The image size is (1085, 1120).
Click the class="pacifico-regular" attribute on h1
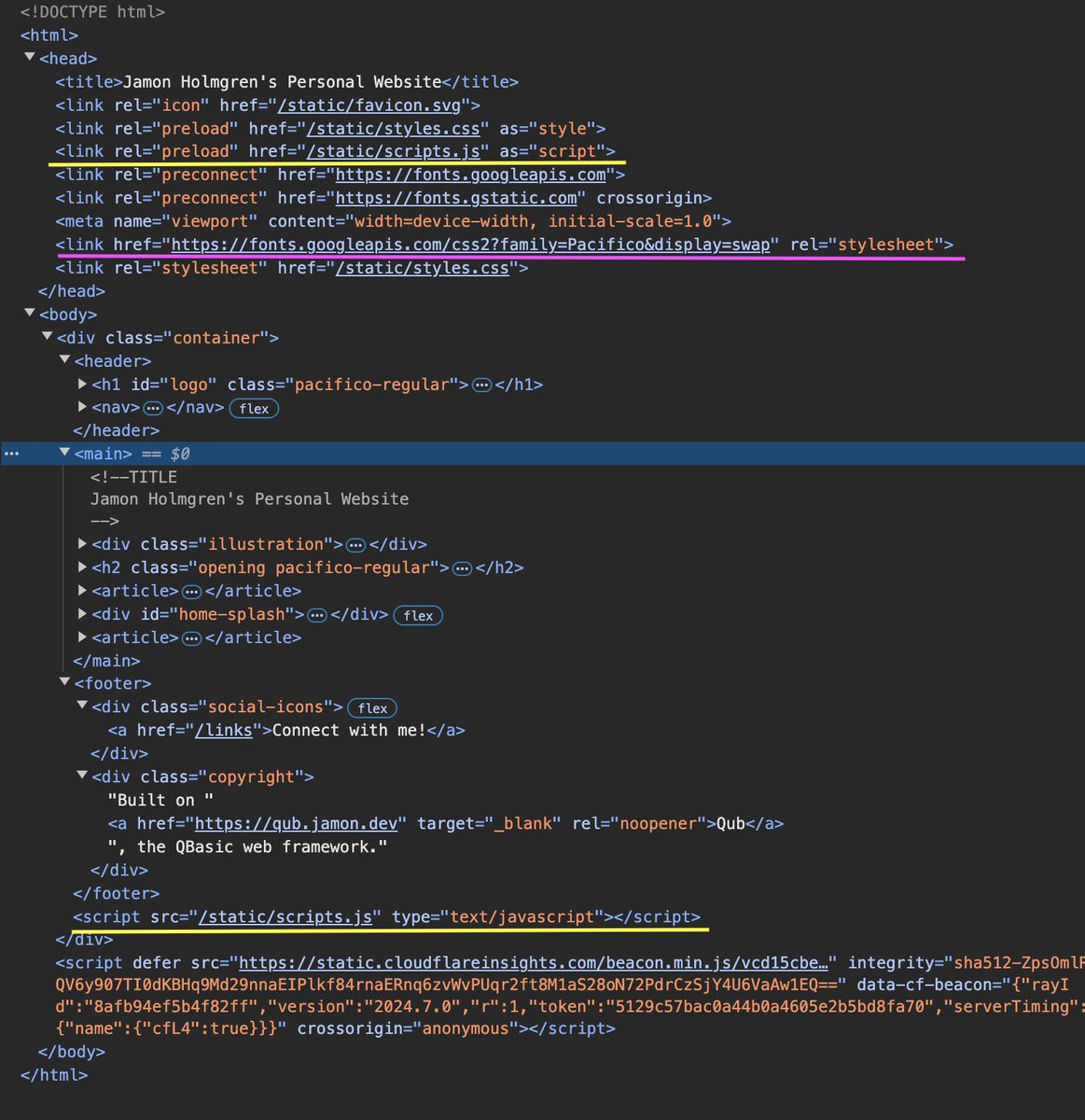click(x=342, y=385)
